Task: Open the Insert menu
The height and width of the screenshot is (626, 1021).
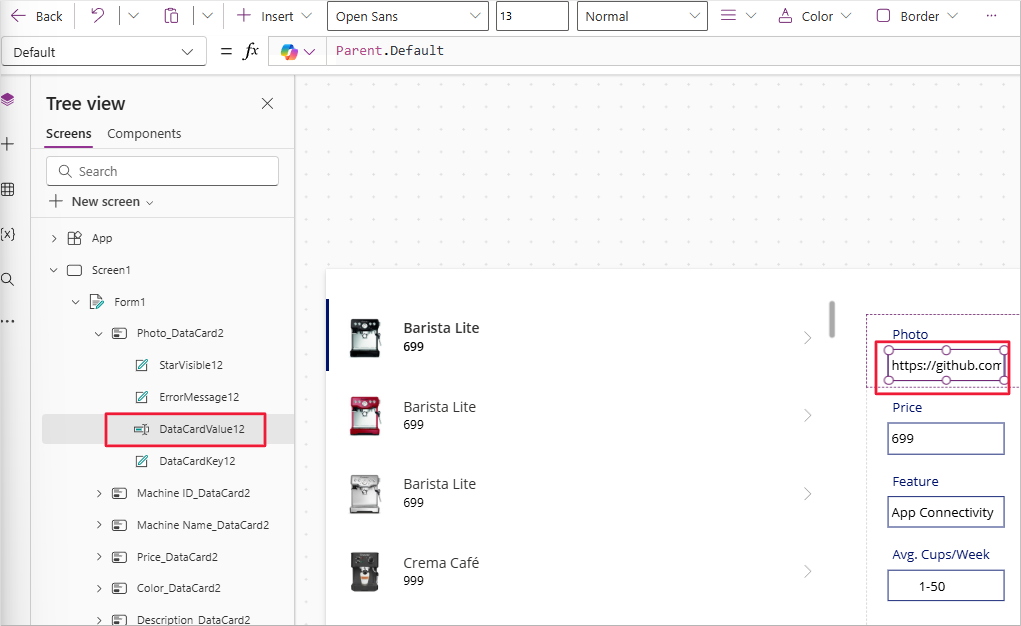Action: coord(274,16)
